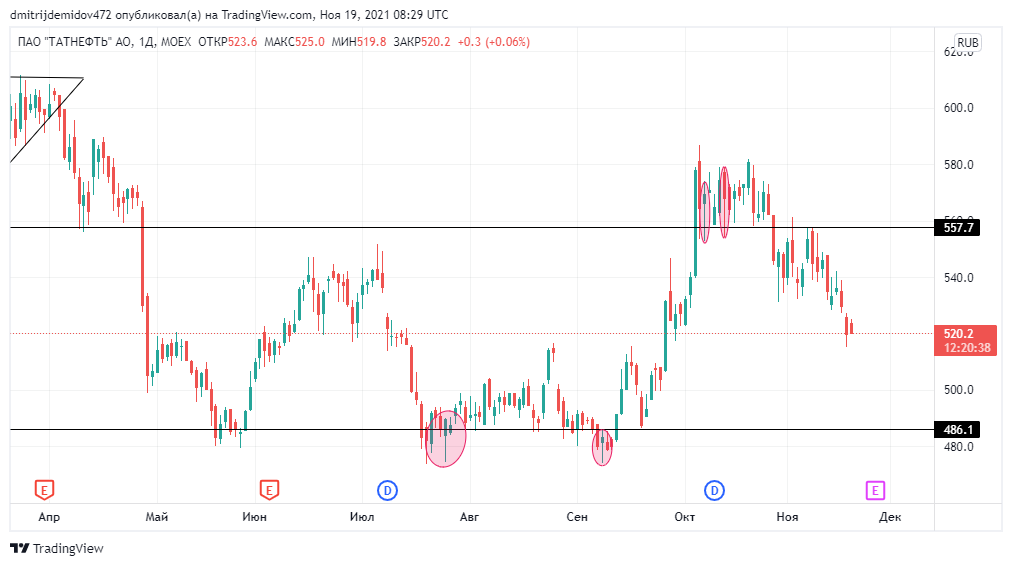The height and width of the screenshot is (566, 1012).
Task: Click the Окт label on time axis
Action: point(685,517)
